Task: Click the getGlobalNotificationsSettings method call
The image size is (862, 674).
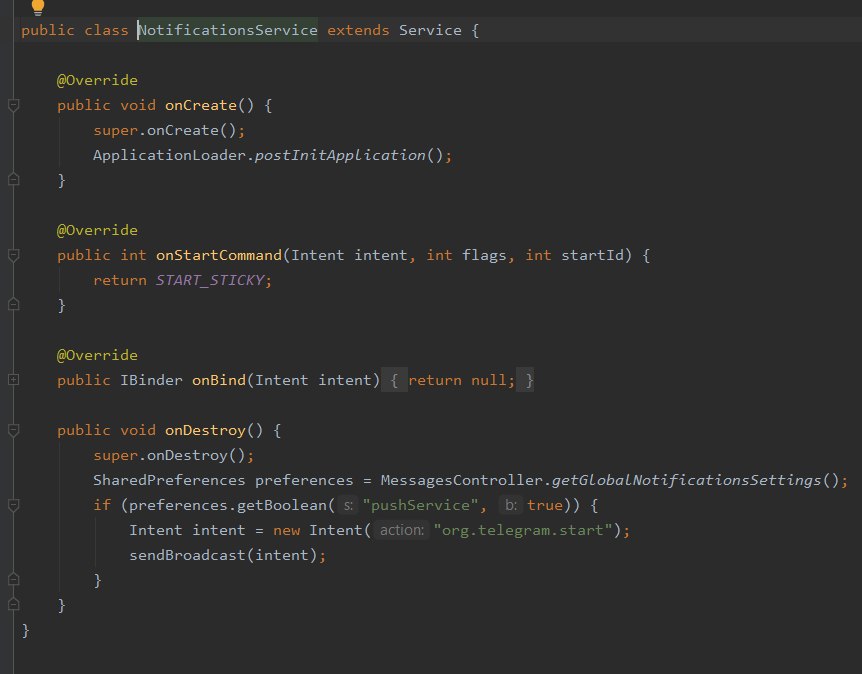Action: [687, 480]
